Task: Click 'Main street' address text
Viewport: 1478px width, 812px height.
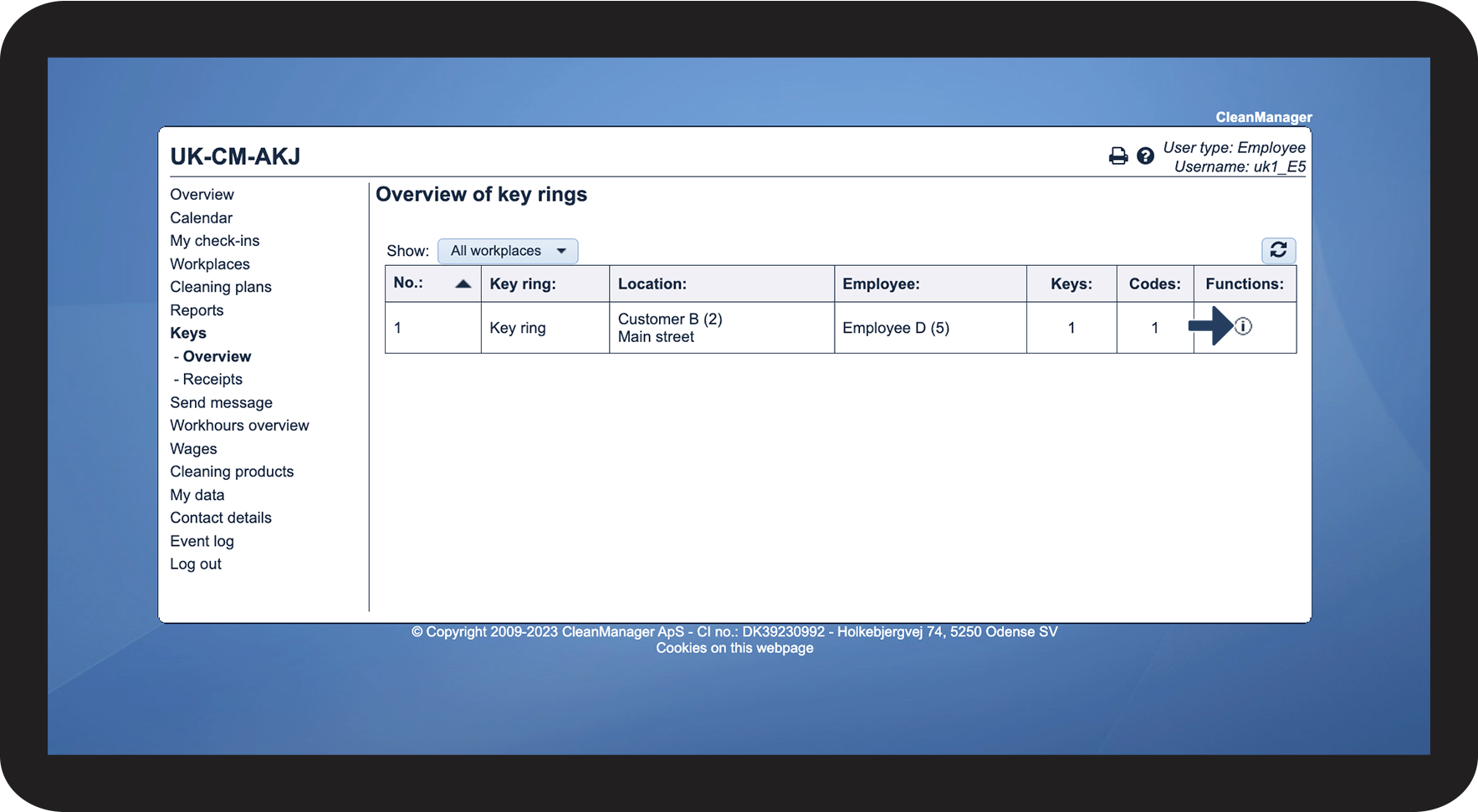Action: tap(656, 337)
